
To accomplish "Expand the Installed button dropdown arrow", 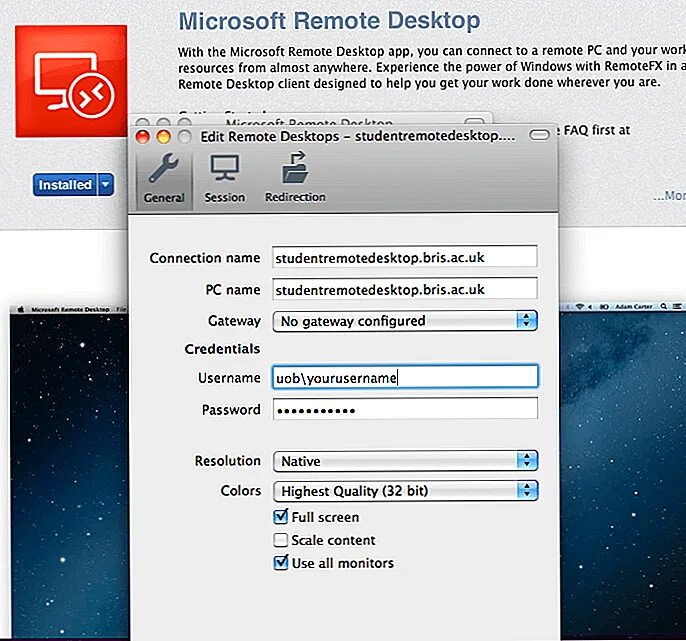I will [x=106, y=185].
